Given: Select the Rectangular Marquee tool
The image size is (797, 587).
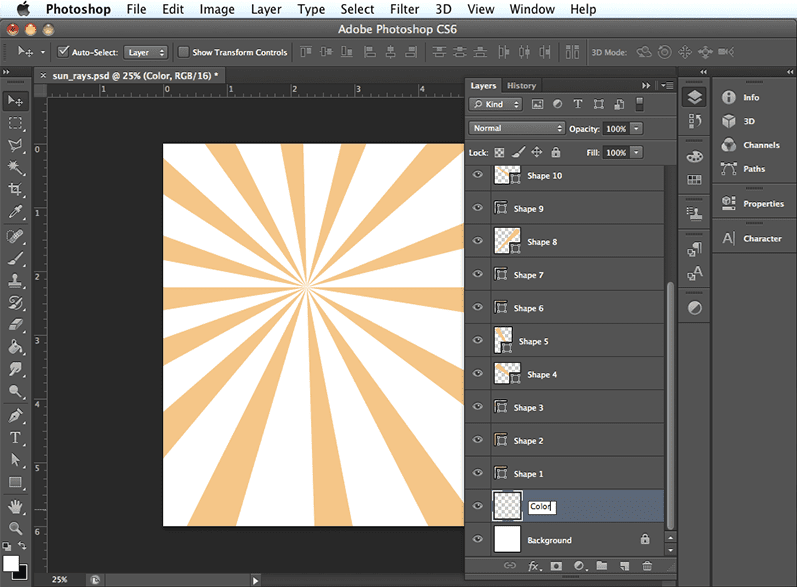Looking at the screenshot, I should pos(15,123).
